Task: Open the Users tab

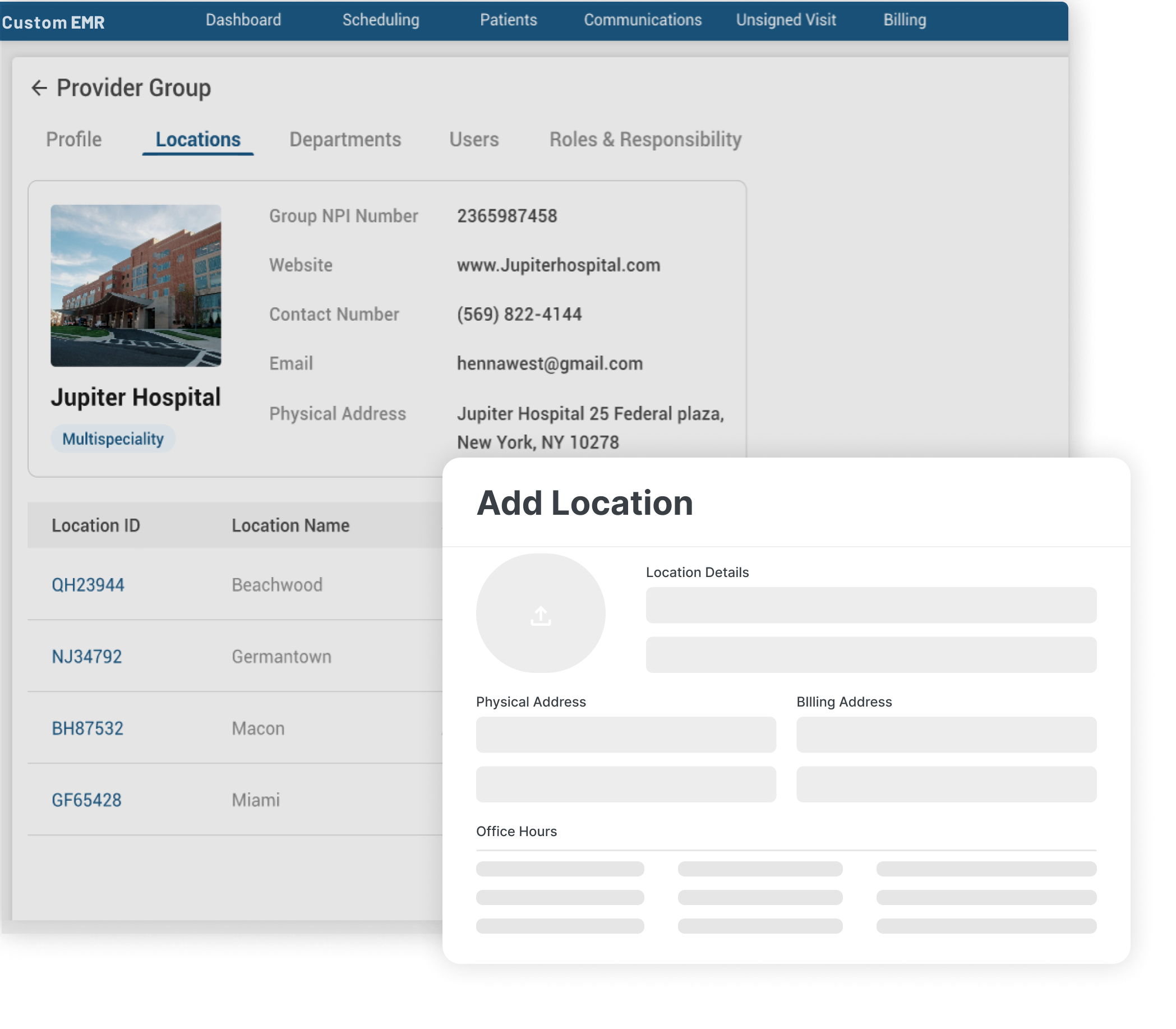Action: pos(474,140)
